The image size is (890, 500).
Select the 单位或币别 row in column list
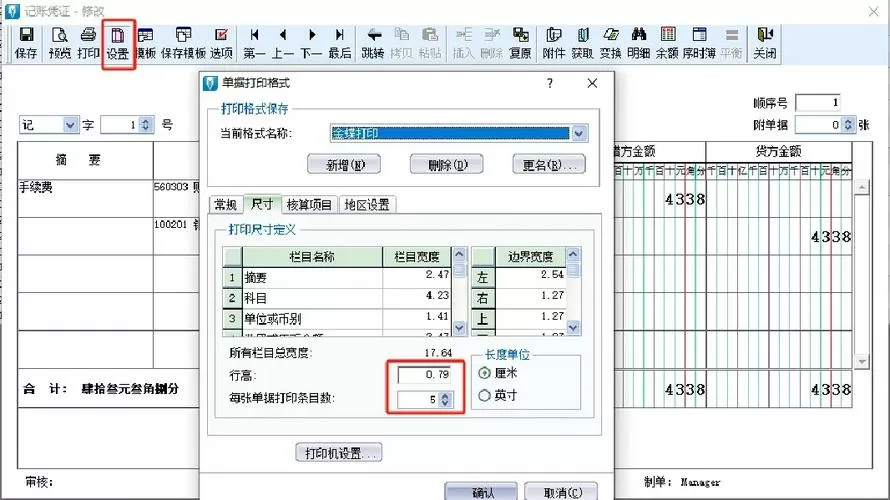coord(337,318)
